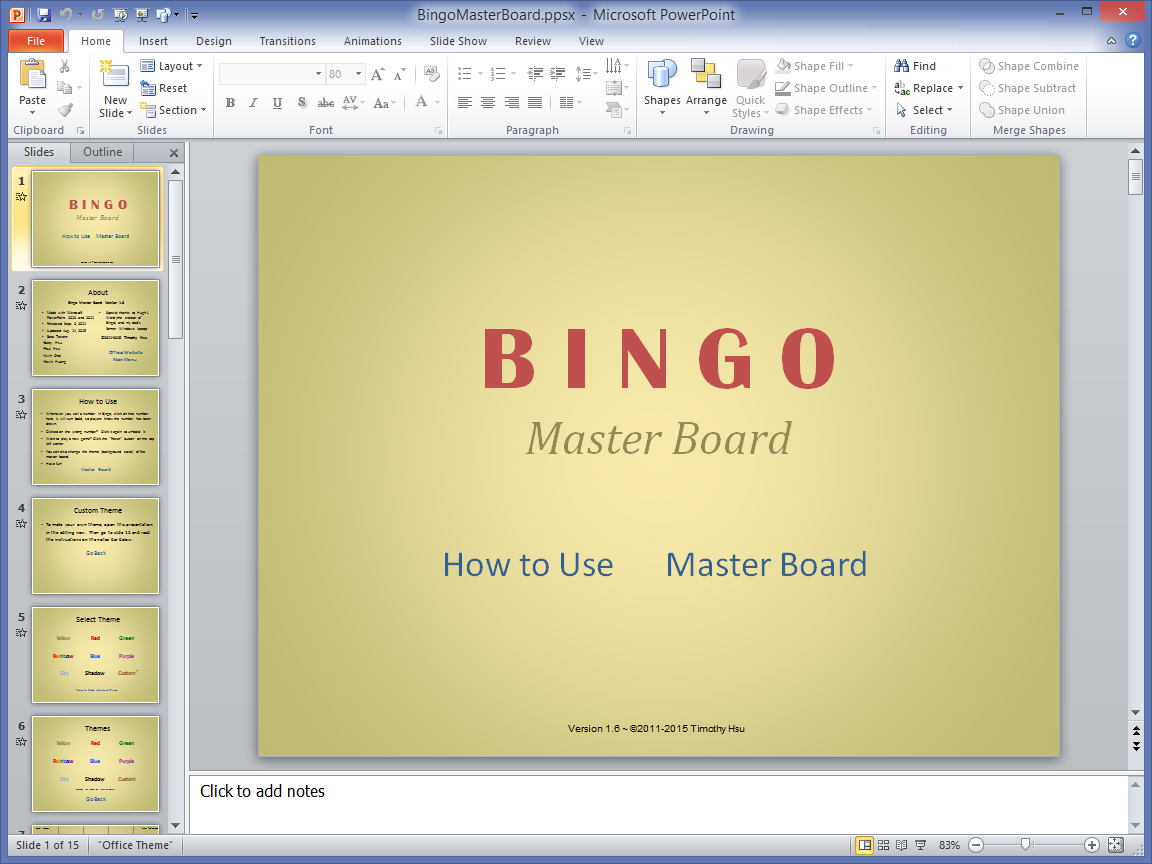The image size is (1152, 864).
Task: Toggle Align Text Right
Action: [x=511, y=103]
